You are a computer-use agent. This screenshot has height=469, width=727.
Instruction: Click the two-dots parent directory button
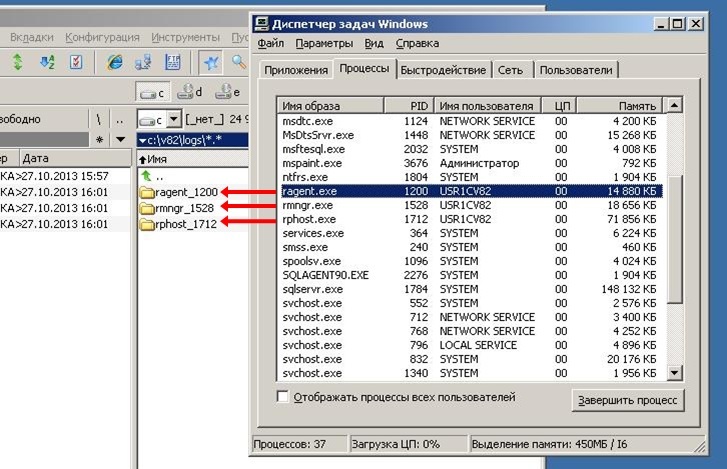[x=120, y=120]
